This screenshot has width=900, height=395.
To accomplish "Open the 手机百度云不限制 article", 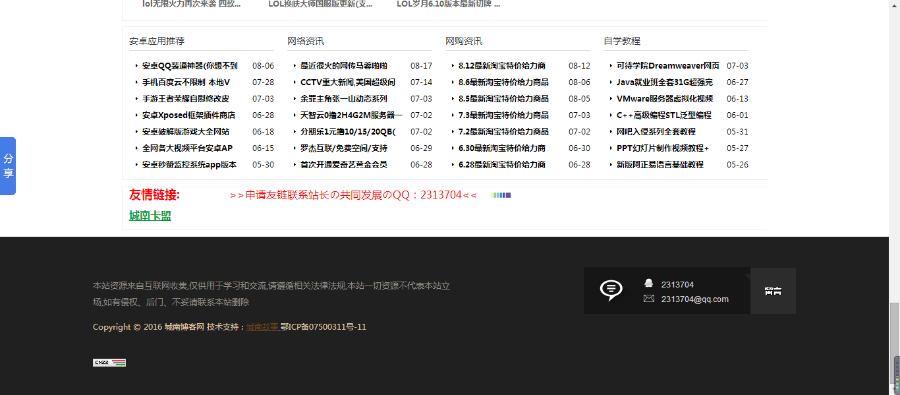I will click(186, 82).
